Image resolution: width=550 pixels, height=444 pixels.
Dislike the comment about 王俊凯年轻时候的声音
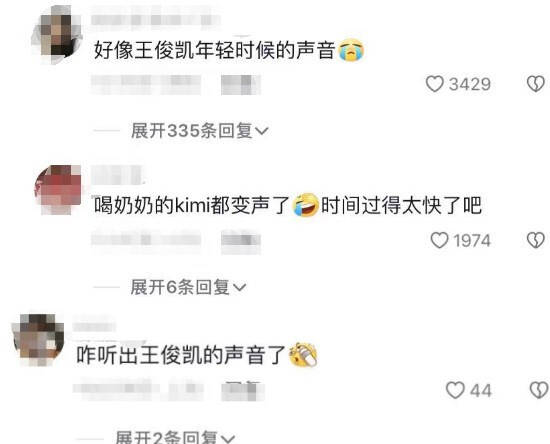pos(536,84)
